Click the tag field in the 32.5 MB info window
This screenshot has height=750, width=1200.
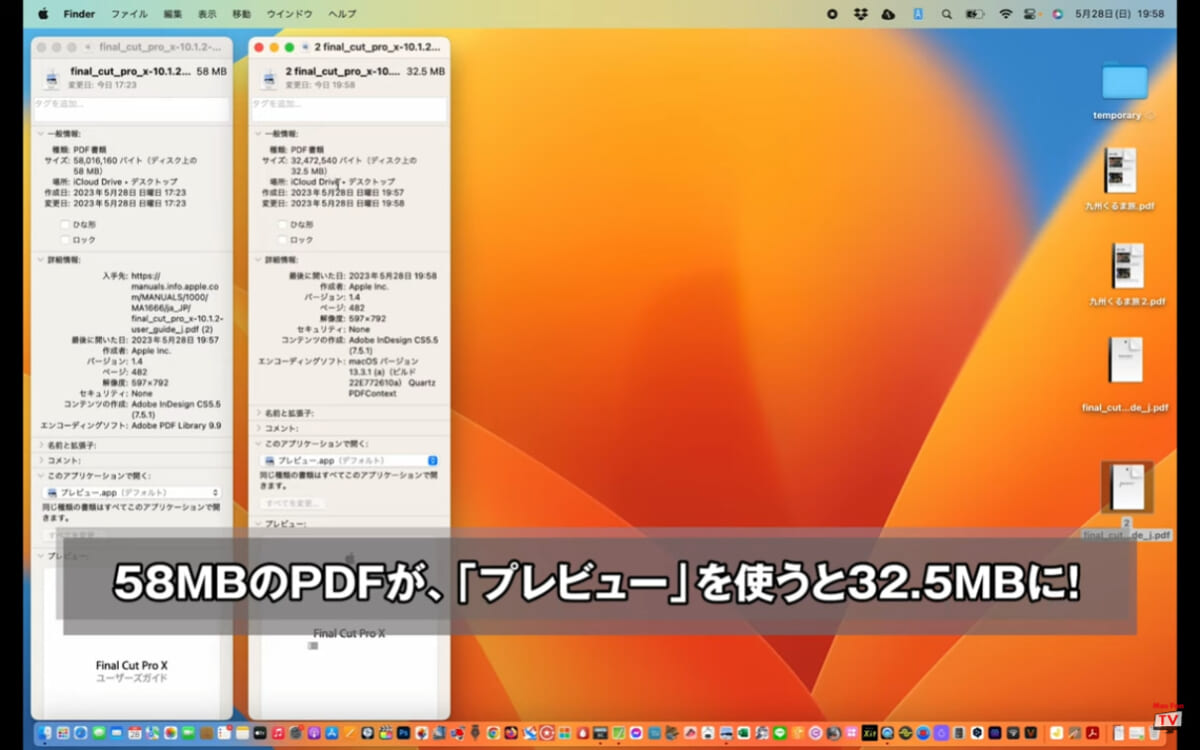(x=350, y=108)
